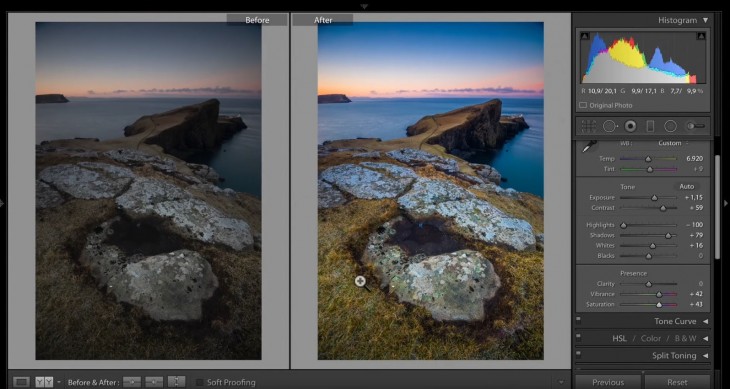730x389 pixels.
Task: Click the Contrast slider handle
Action: click(x=663, y=208)
